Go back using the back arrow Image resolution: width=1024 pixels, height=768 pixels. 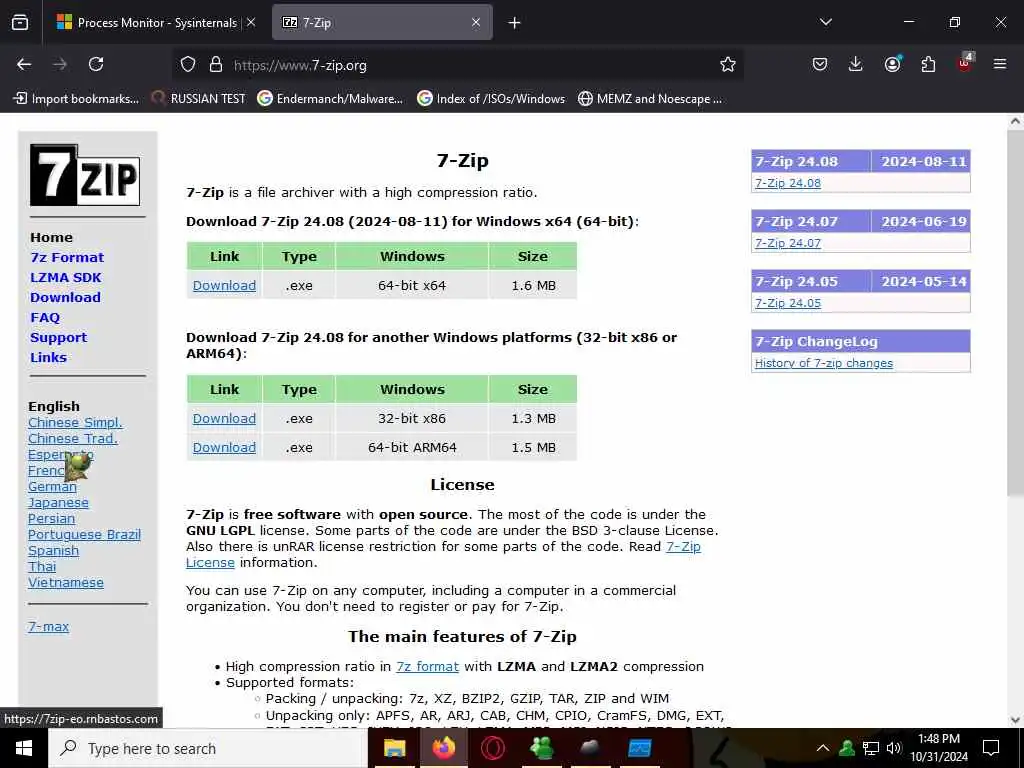[24, 64]
